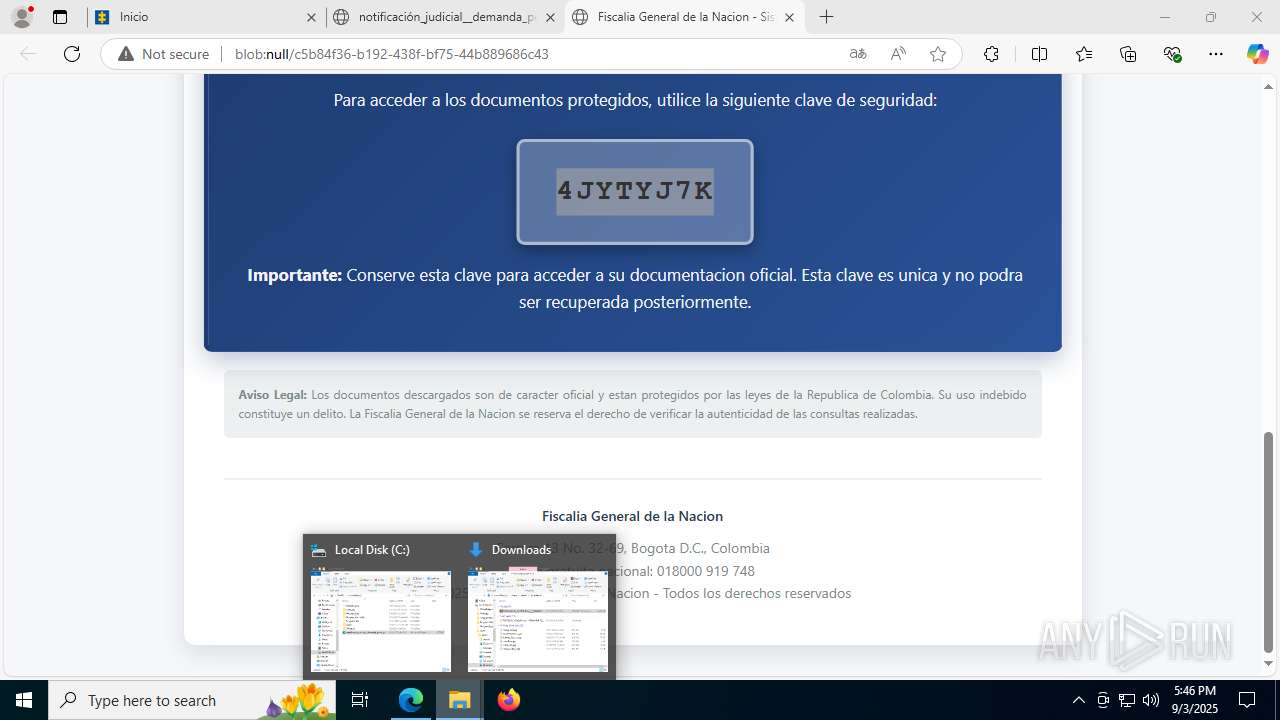Click the Edge taskbar icon
The height and width of the screenshot is (720, 1280).
tap(411, 700)
